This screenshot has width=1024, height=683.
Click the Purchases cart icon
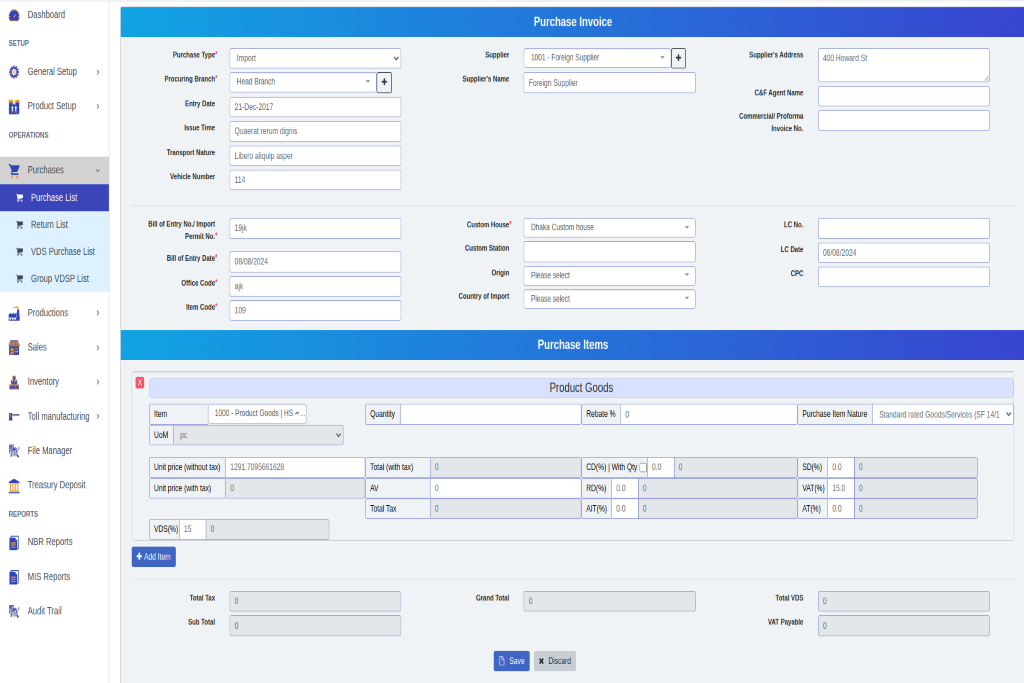14,170
